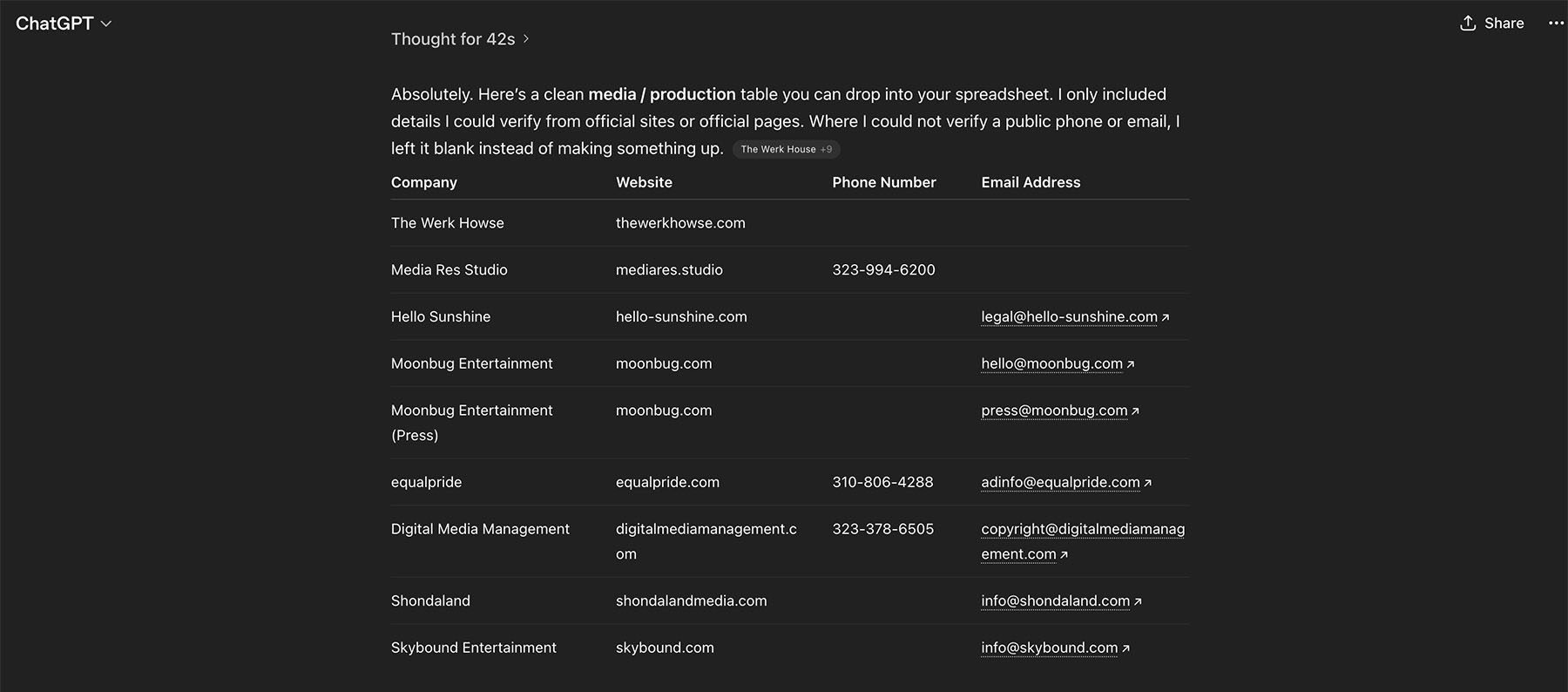Image resolution: width=1568 pixels, height=692 pixels.
Task: Click the arrow icon beside press@moonbug.com
Action: [1135, 411]
